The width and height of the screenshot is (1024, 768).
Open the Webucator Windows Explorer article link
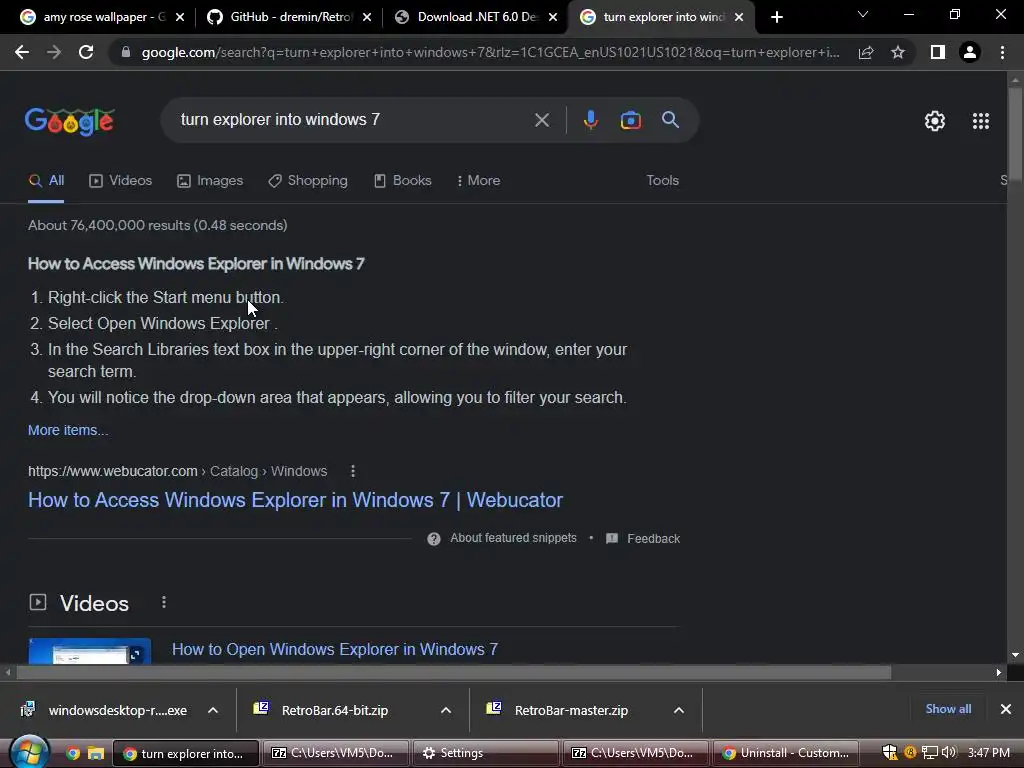[x=295, y=500]
